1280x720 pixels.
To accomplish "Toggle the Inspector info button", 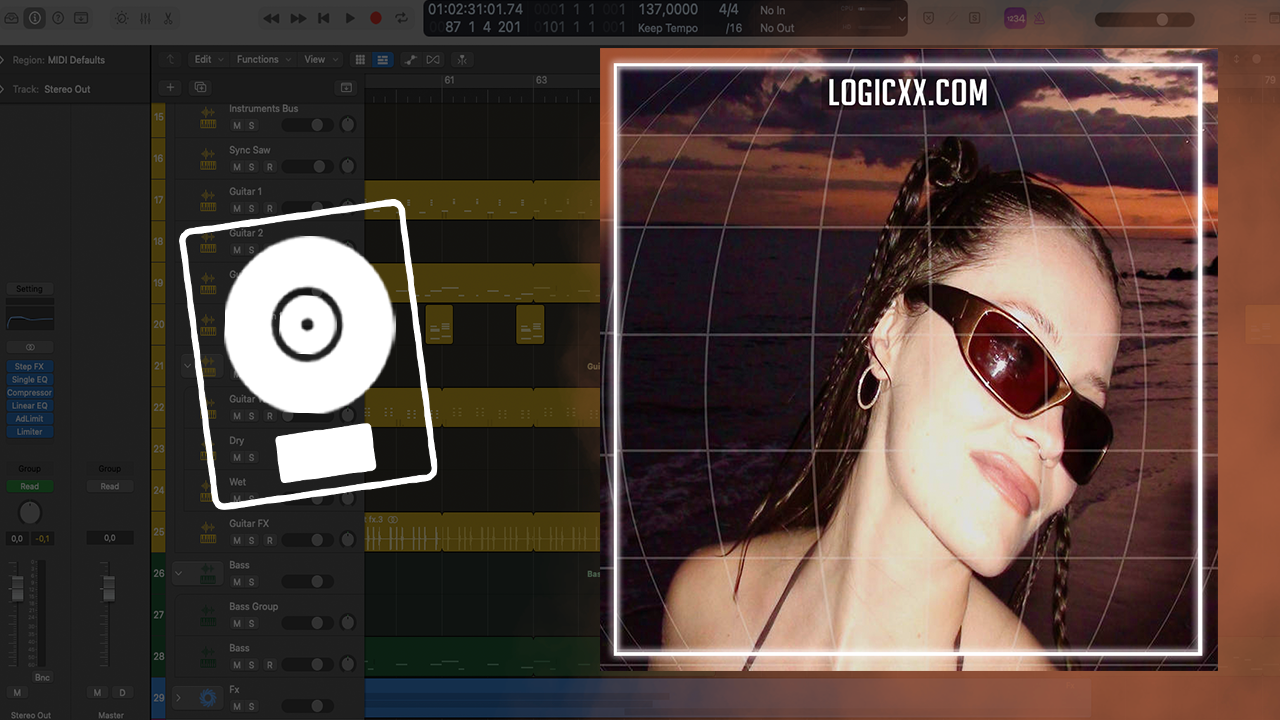I will pos(35,18).
